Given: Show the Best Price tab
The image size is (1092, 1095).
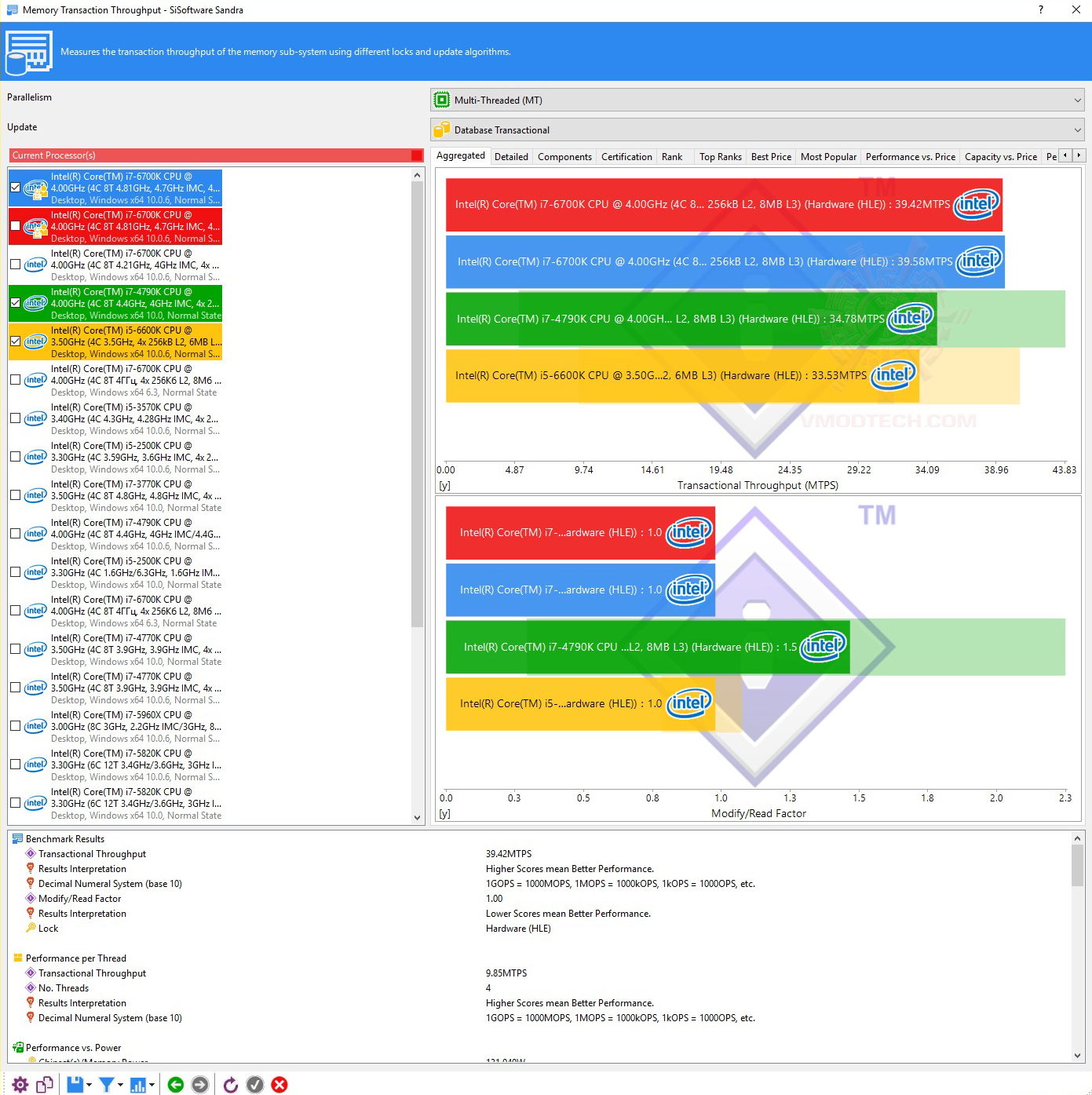Looking at the screenshot, I should click(x=771, y=157).
